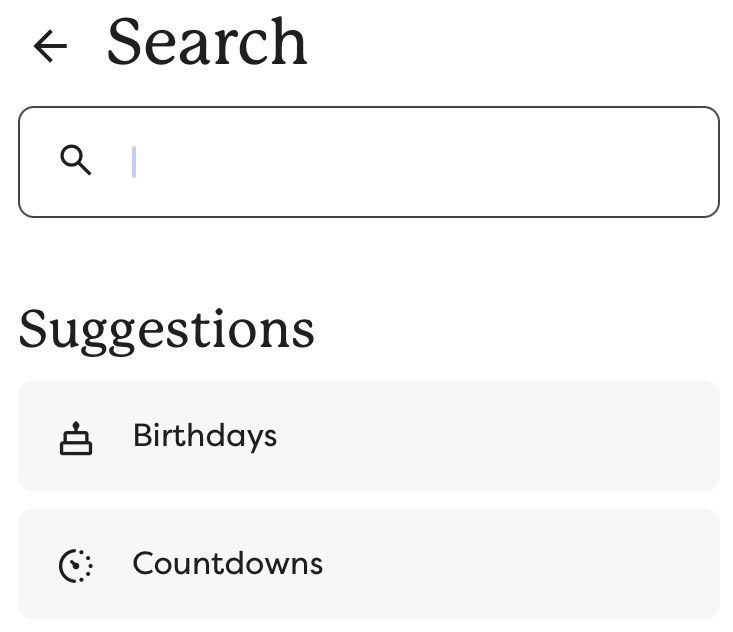
Task: Click the Countdowns label text
Action: pyautogui.click(x=228, y=564)
